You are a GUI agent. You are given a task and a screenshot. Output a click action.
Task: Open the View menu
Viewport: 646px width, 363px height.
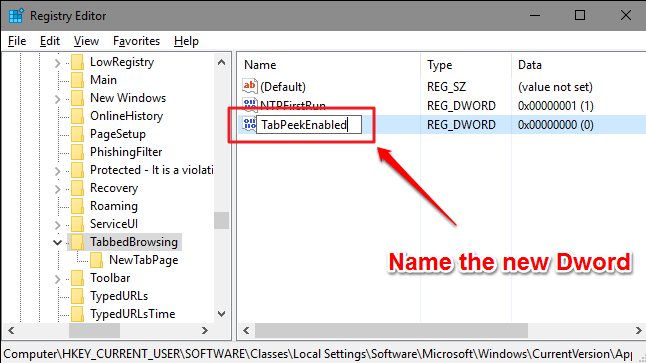(86, 41)
